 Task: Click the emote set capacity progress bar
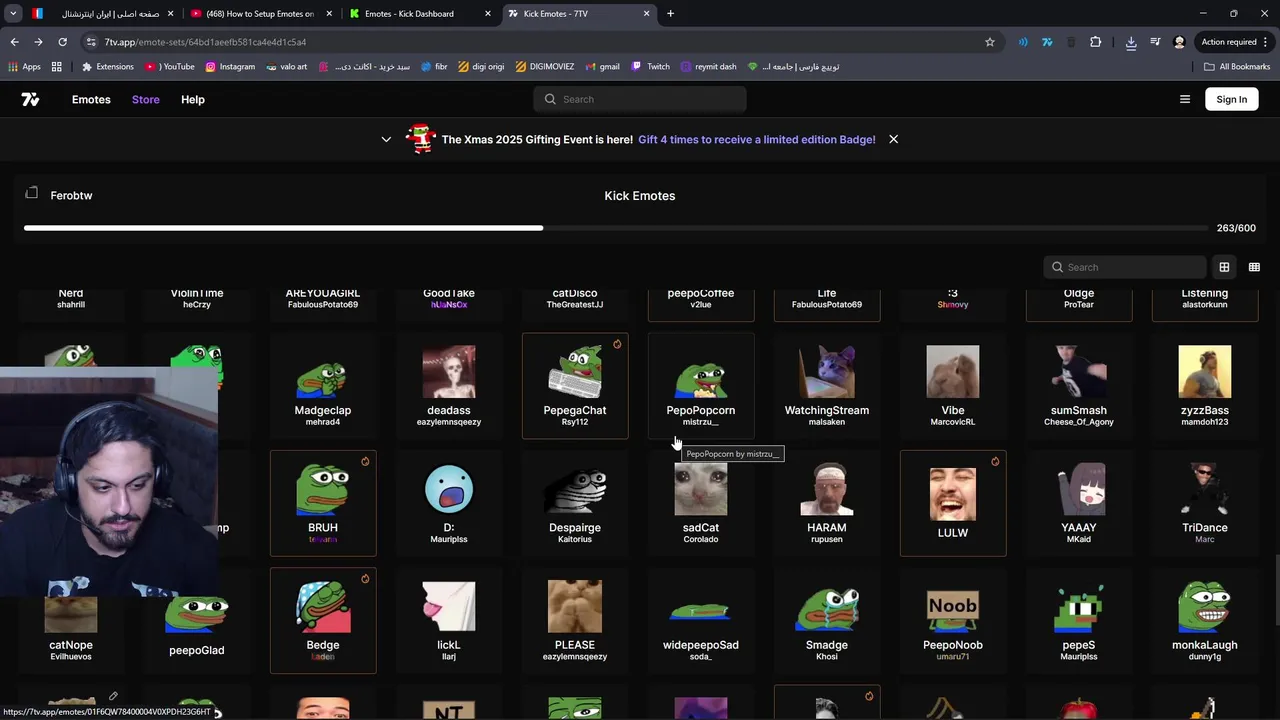pos(616,228)
